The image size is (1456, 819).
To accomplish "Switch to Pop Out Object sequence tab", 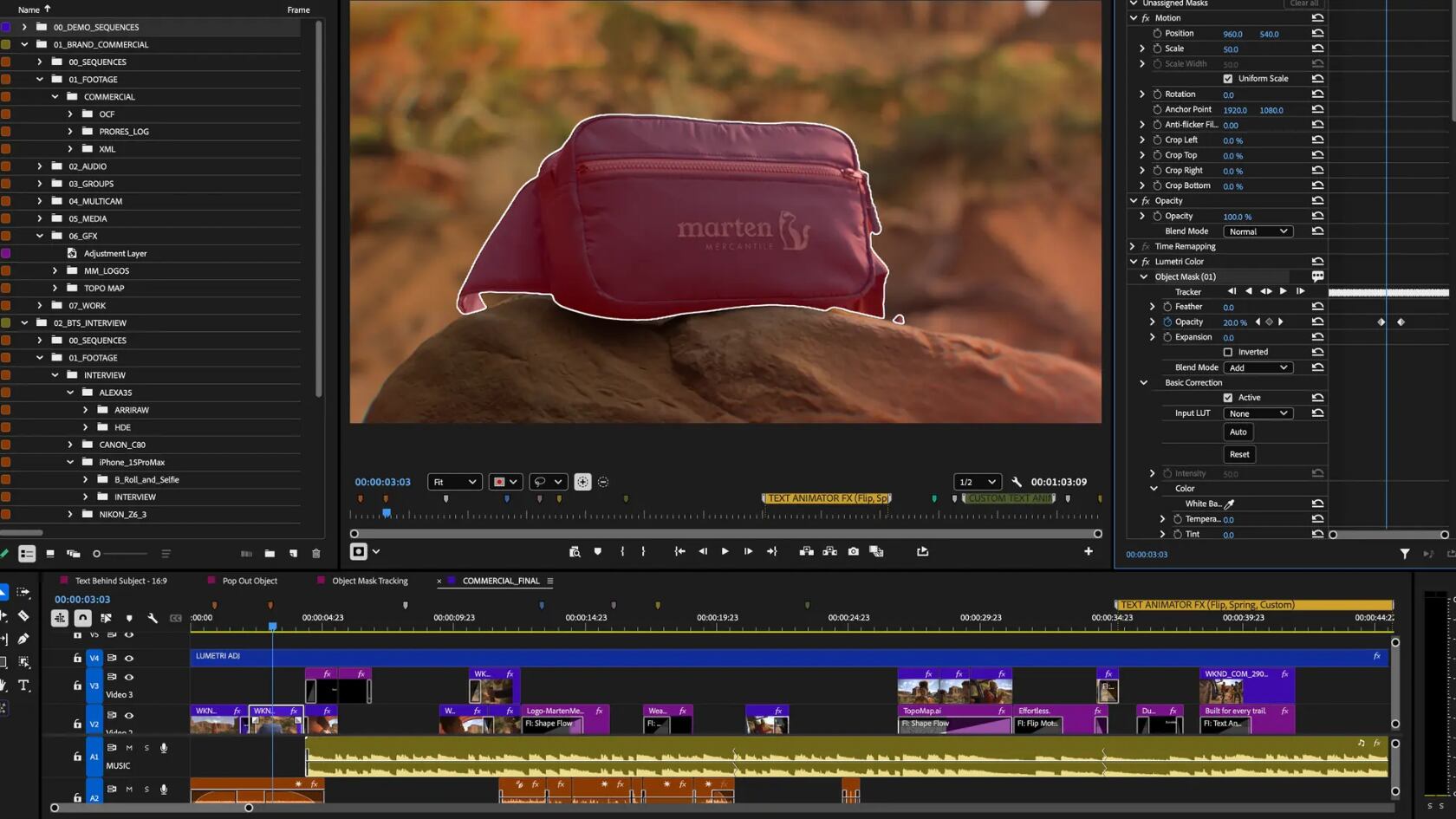I will pyautogui.click(x=250, y=581).
